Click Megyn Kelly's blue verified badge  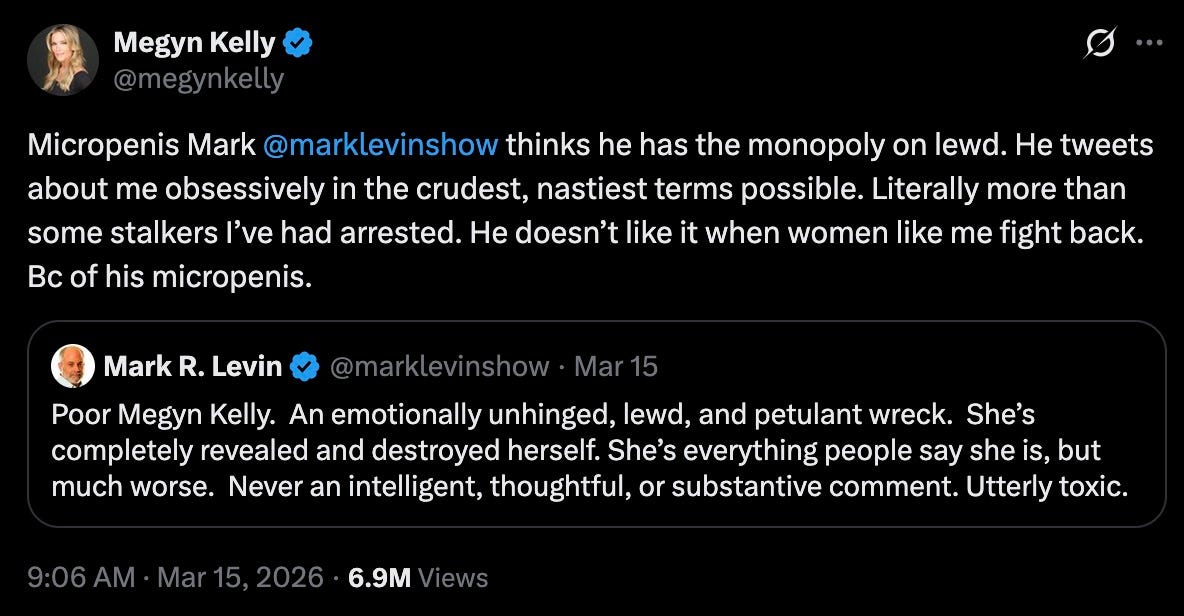(x=299, y=43)
